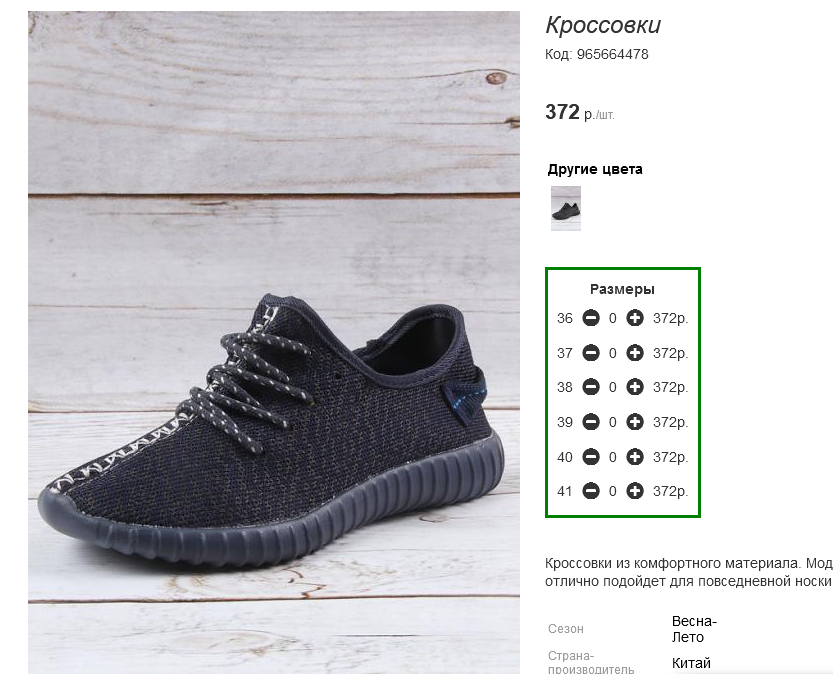Click the Размеры heading
833x674 pixels.
(622, 289)
